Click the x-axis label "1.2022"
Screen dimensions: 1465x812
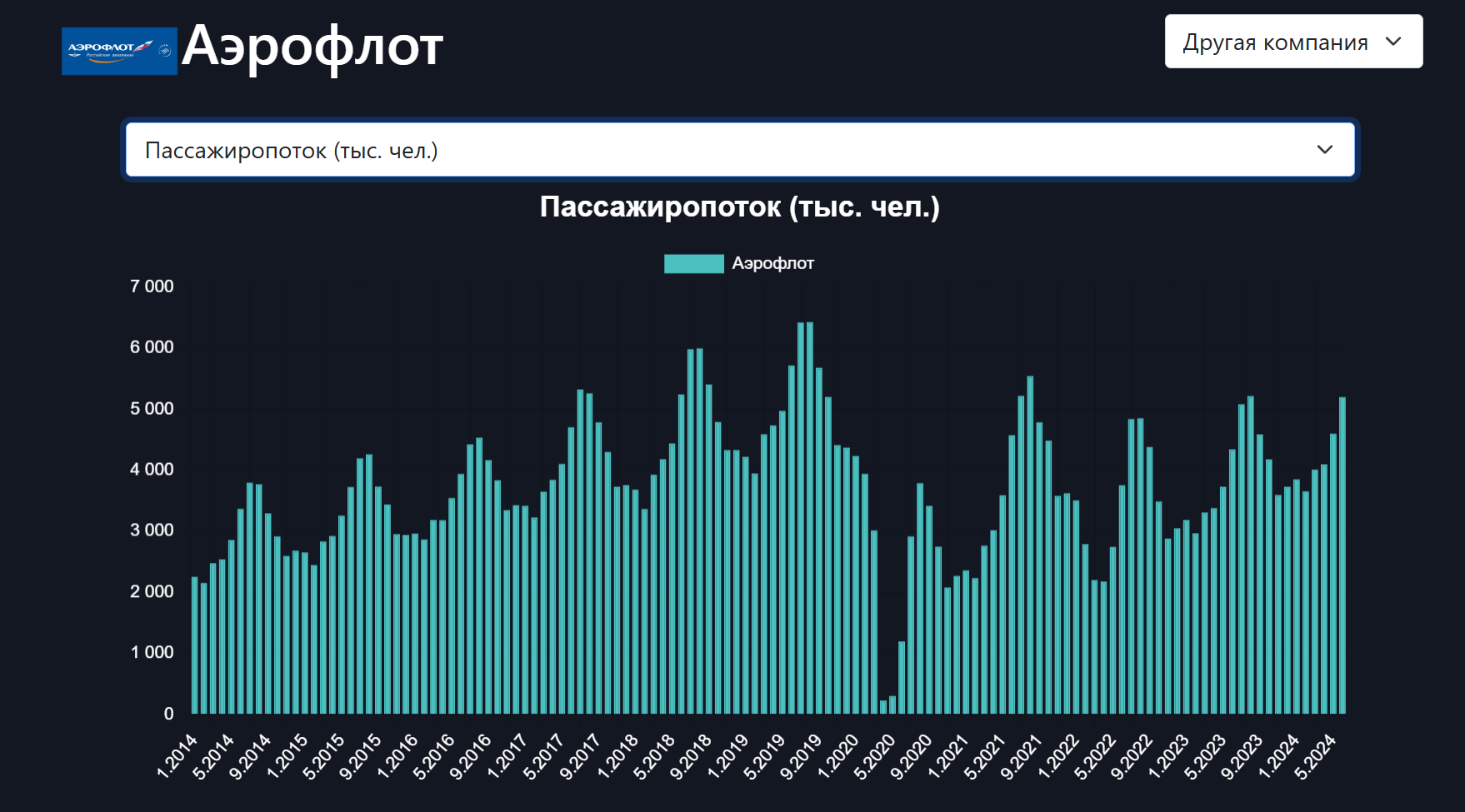(1060, 756)
